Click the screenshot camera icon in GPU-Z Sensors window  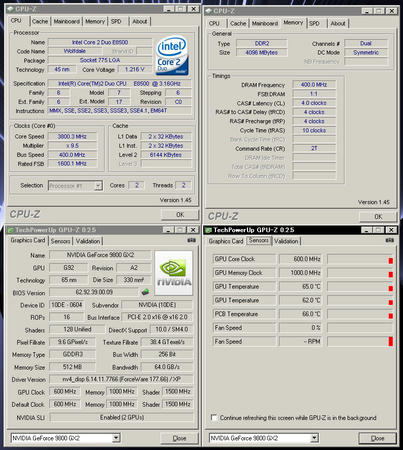[x=390, y=240]
